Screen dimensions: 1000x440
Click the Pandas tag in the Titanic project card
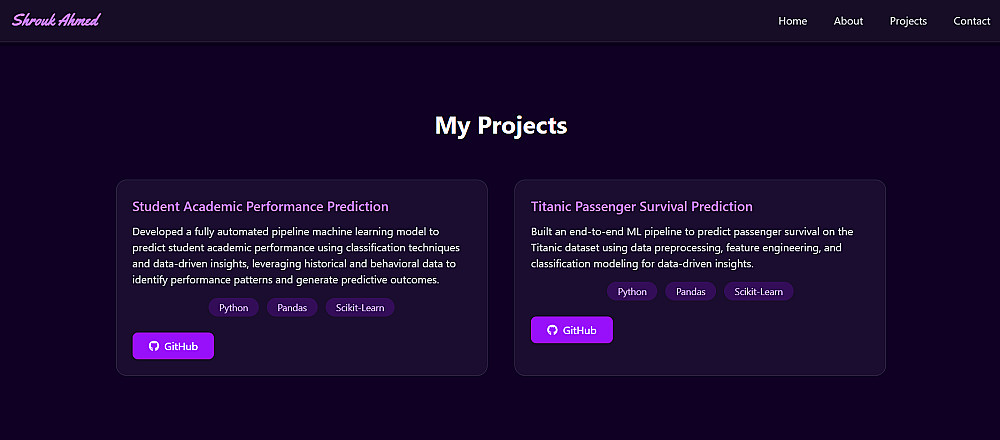[691, 292]
